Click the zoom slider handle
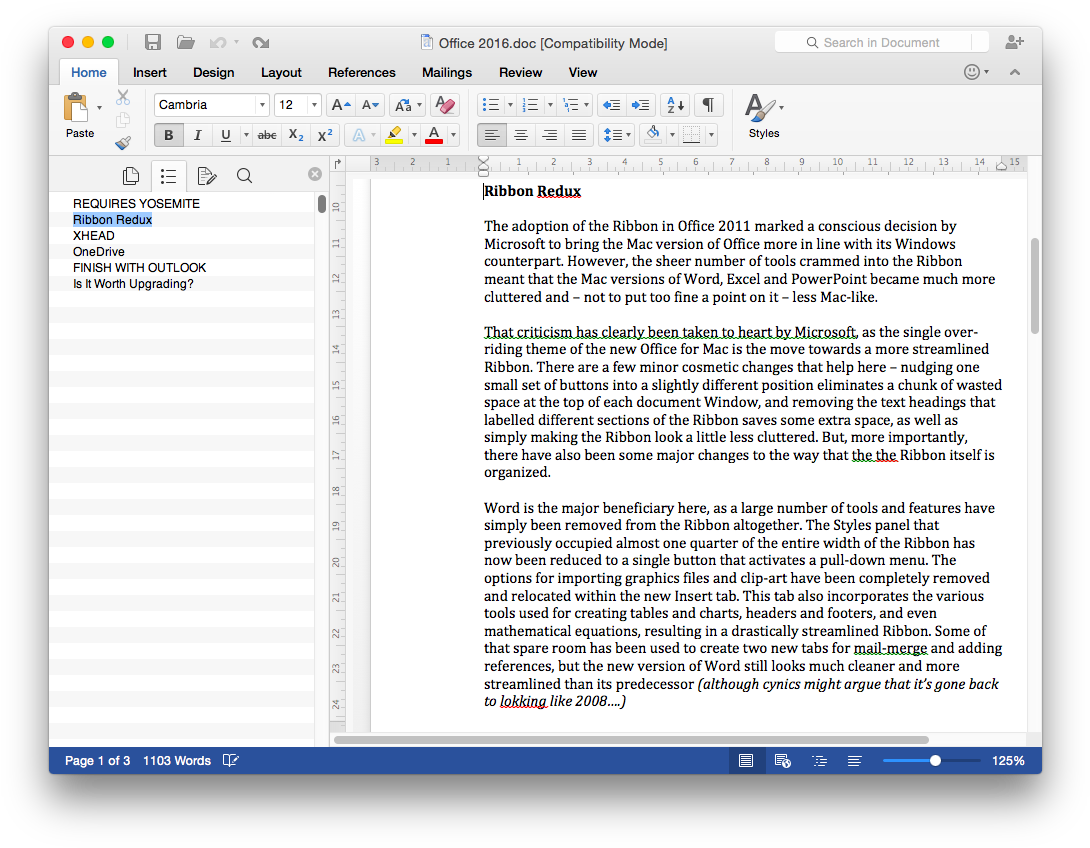1090x848 pixels. 935,761
